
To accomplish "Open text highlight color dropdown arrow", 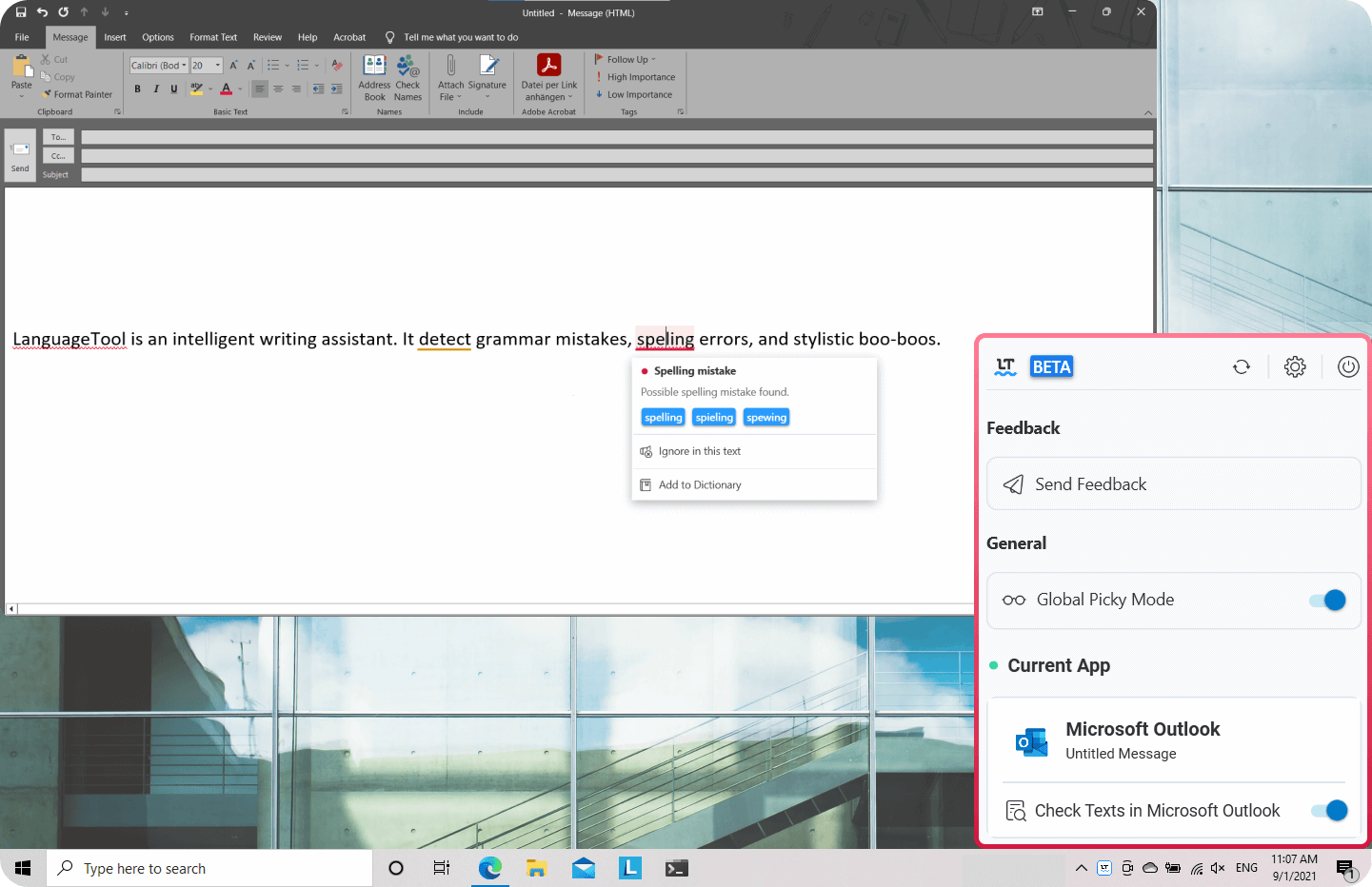I will (210, 89).
